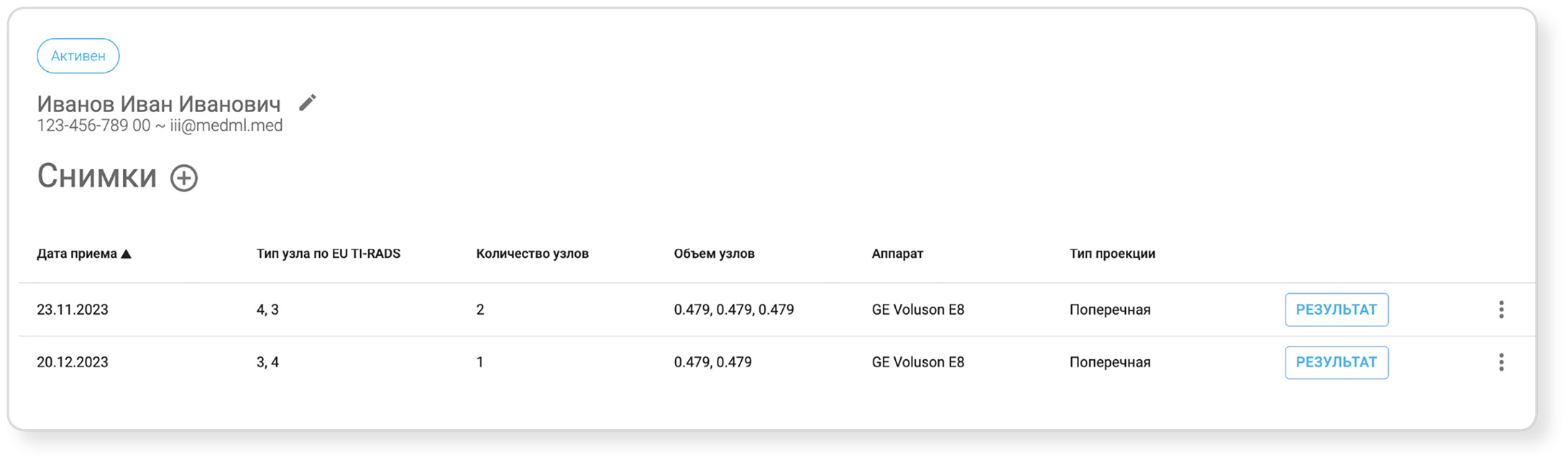Click GE Voluson E8 in the first row
Viewport: 1568px width, 462px height.
(918, 310)
